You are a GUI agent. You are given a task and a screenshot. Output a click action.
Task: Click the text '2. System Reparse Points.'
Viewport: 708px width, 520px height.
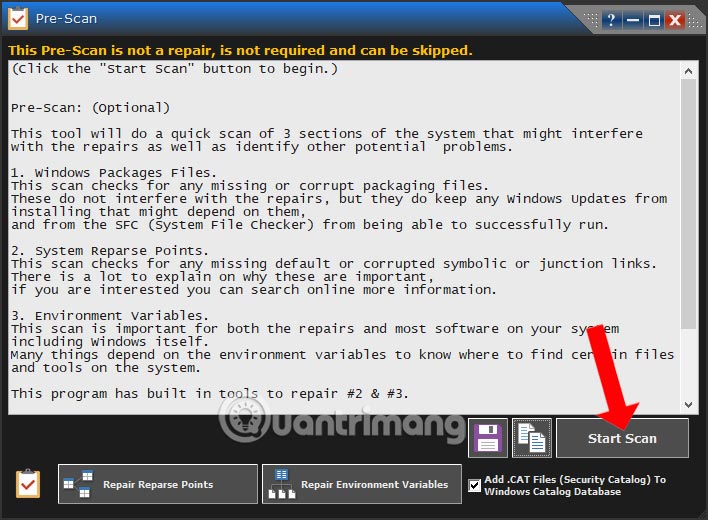(x=109, y=251)
